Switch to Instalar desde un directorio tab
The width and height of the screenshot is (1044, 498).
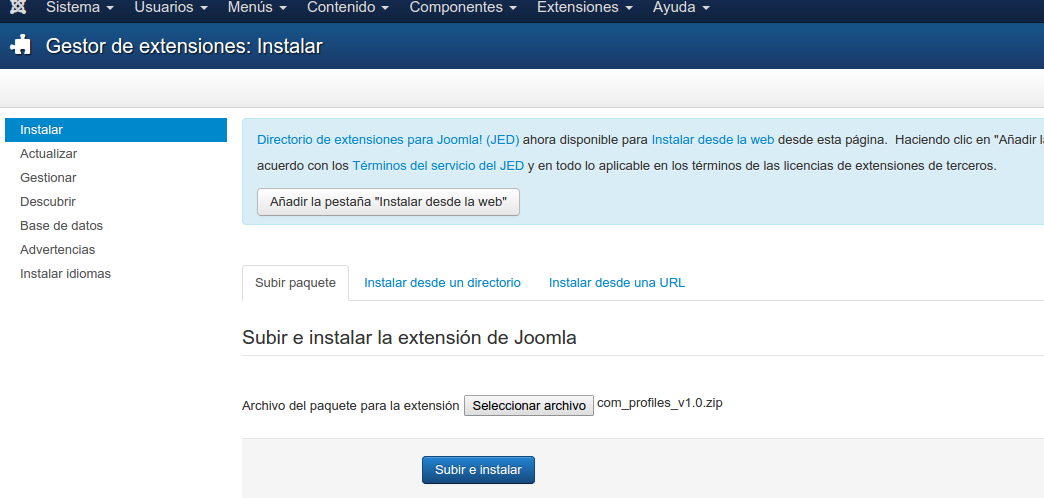(442, 283)
